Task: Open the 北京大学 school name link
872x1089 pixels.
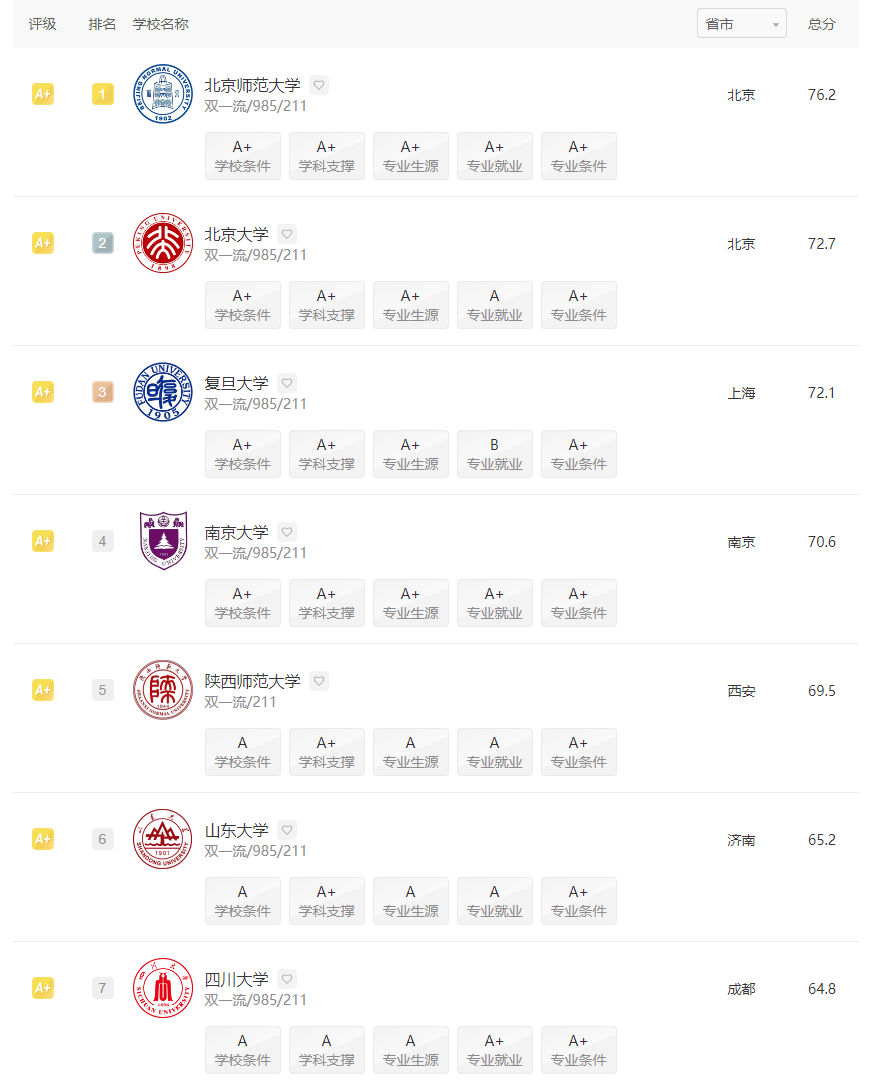Action: [x=236, y=235]
